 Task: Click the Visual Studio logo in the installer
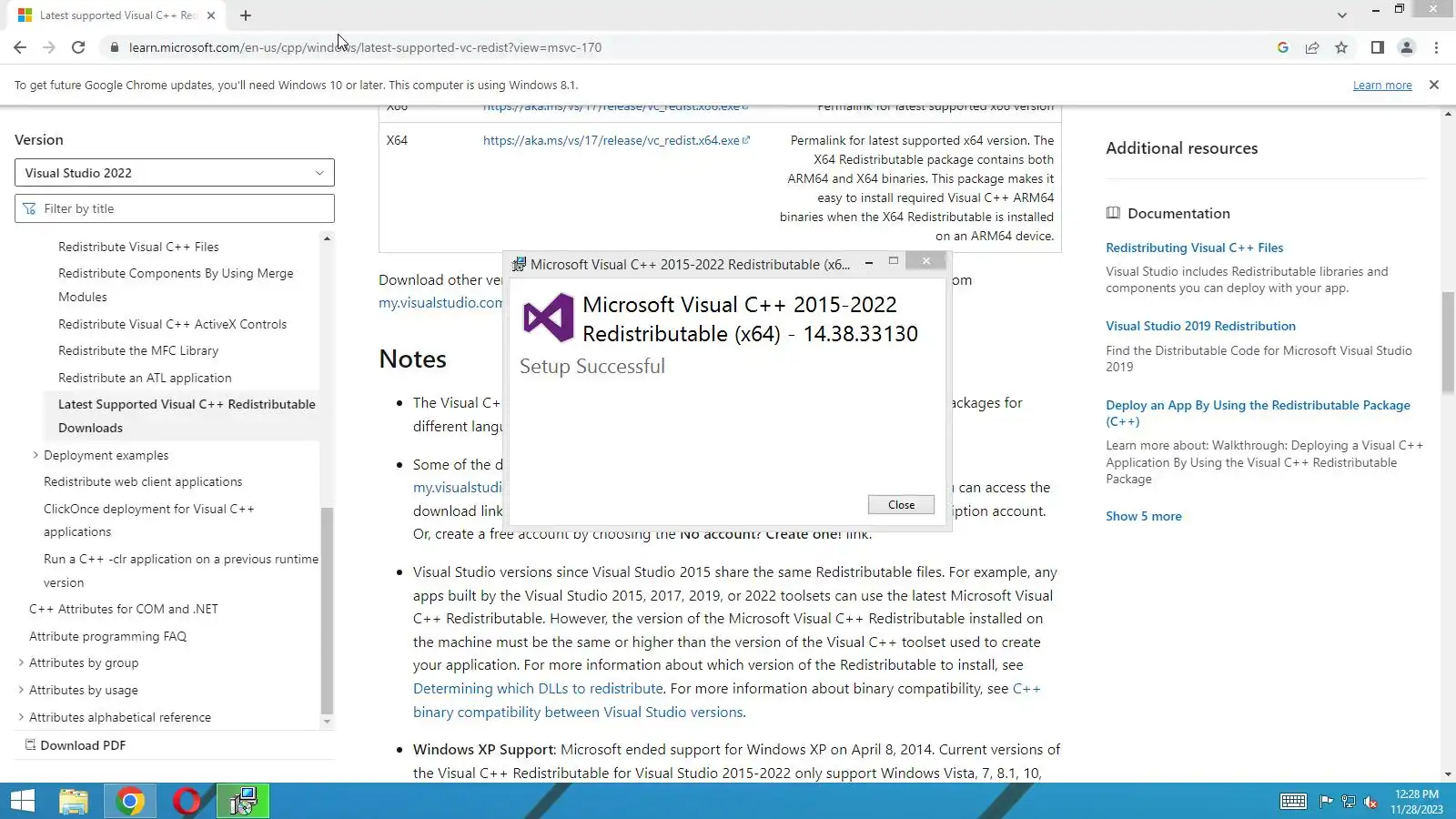click(548, 318)
